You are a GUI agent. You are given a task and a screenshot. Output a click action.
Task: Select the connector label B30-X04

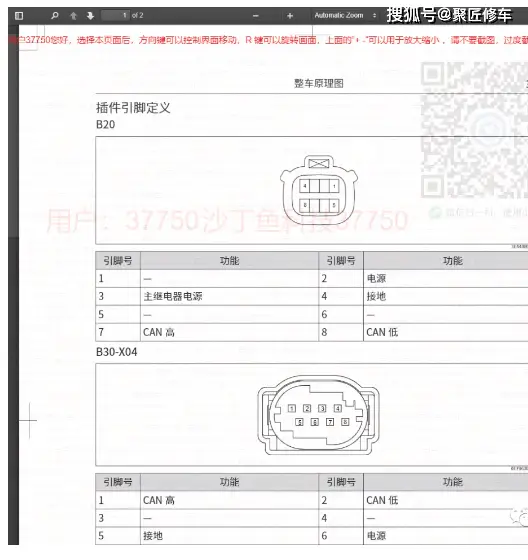tap(116, 352)
